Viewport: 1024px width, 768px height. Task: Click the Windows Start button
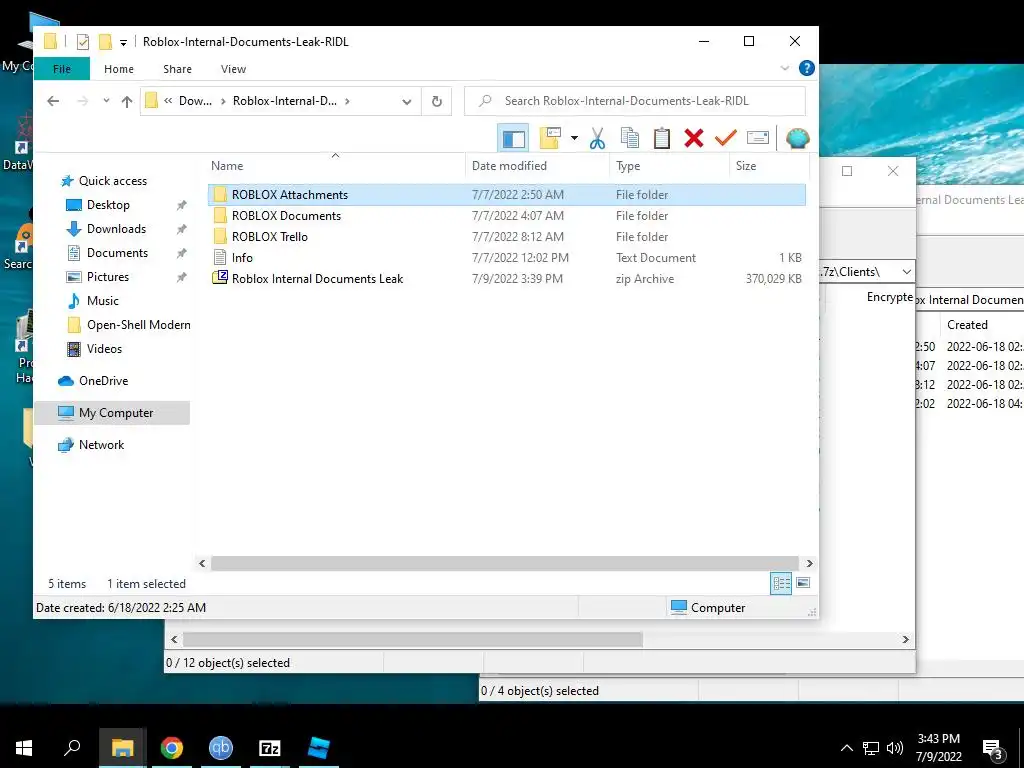24,748
